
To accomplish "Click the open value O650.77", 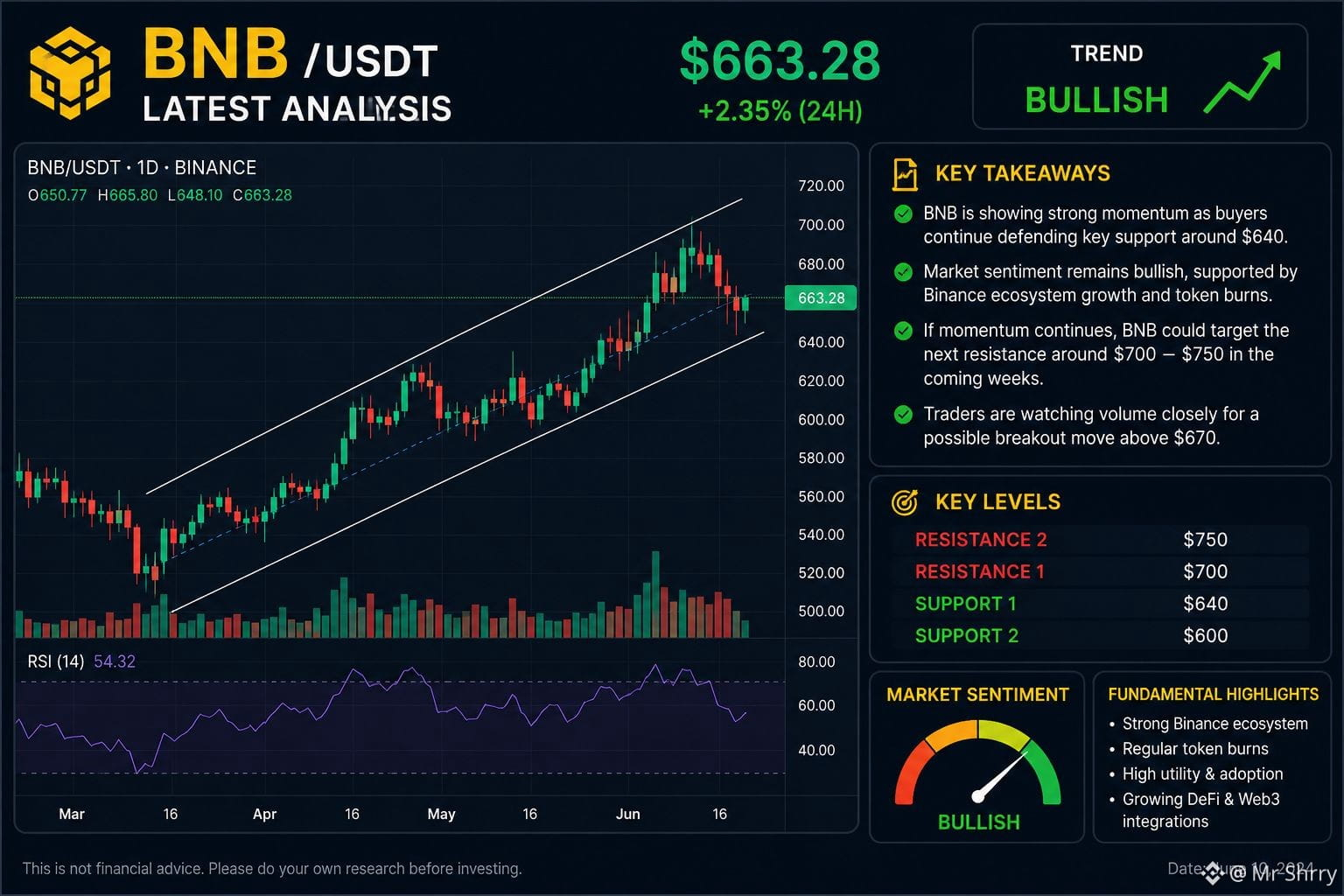I will click(x=58, y=195).
